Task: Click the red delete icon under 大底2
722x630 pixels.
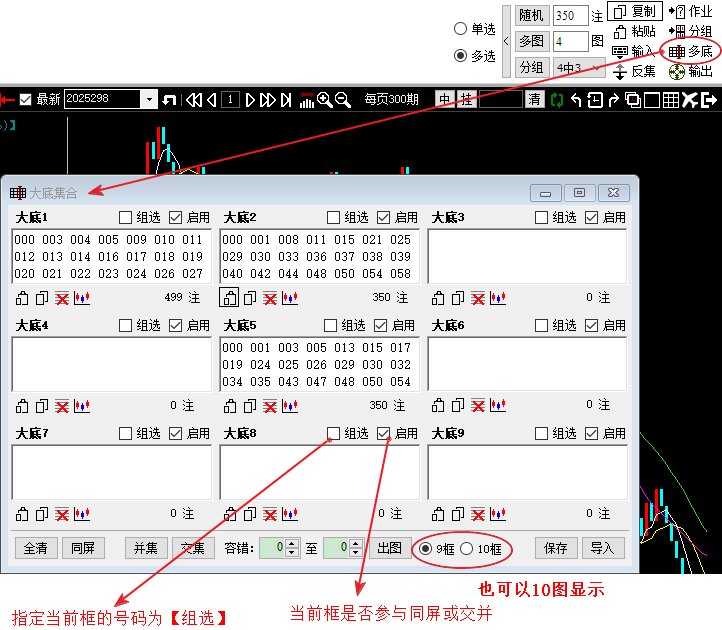Action: click(270, 297)
